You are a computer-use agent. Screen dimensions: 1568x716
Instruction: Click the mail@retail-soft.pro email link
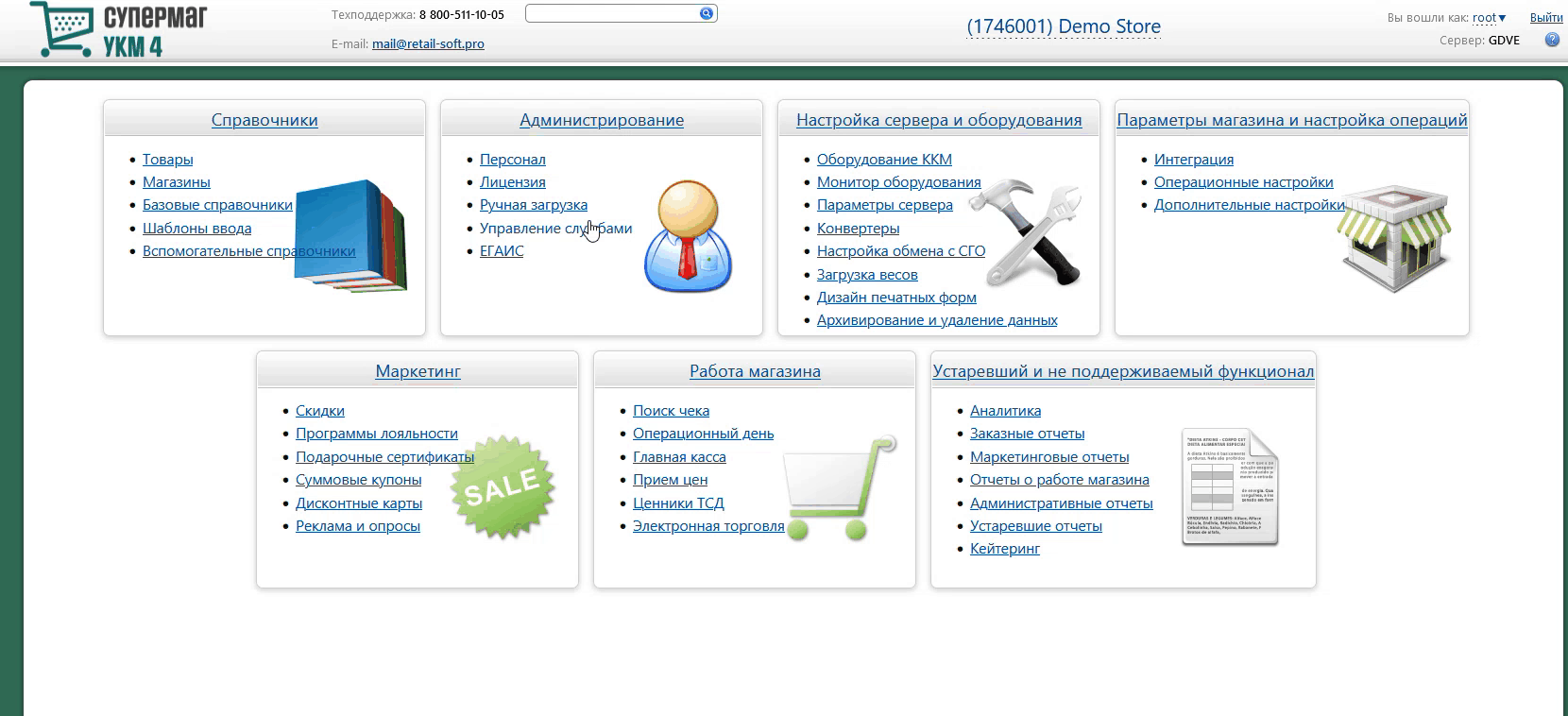(428, 43)
